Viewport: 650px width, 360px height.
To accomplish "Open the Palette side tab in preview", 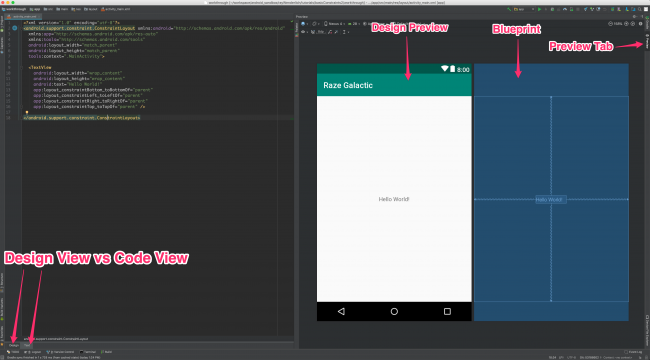I will point(296,27).
